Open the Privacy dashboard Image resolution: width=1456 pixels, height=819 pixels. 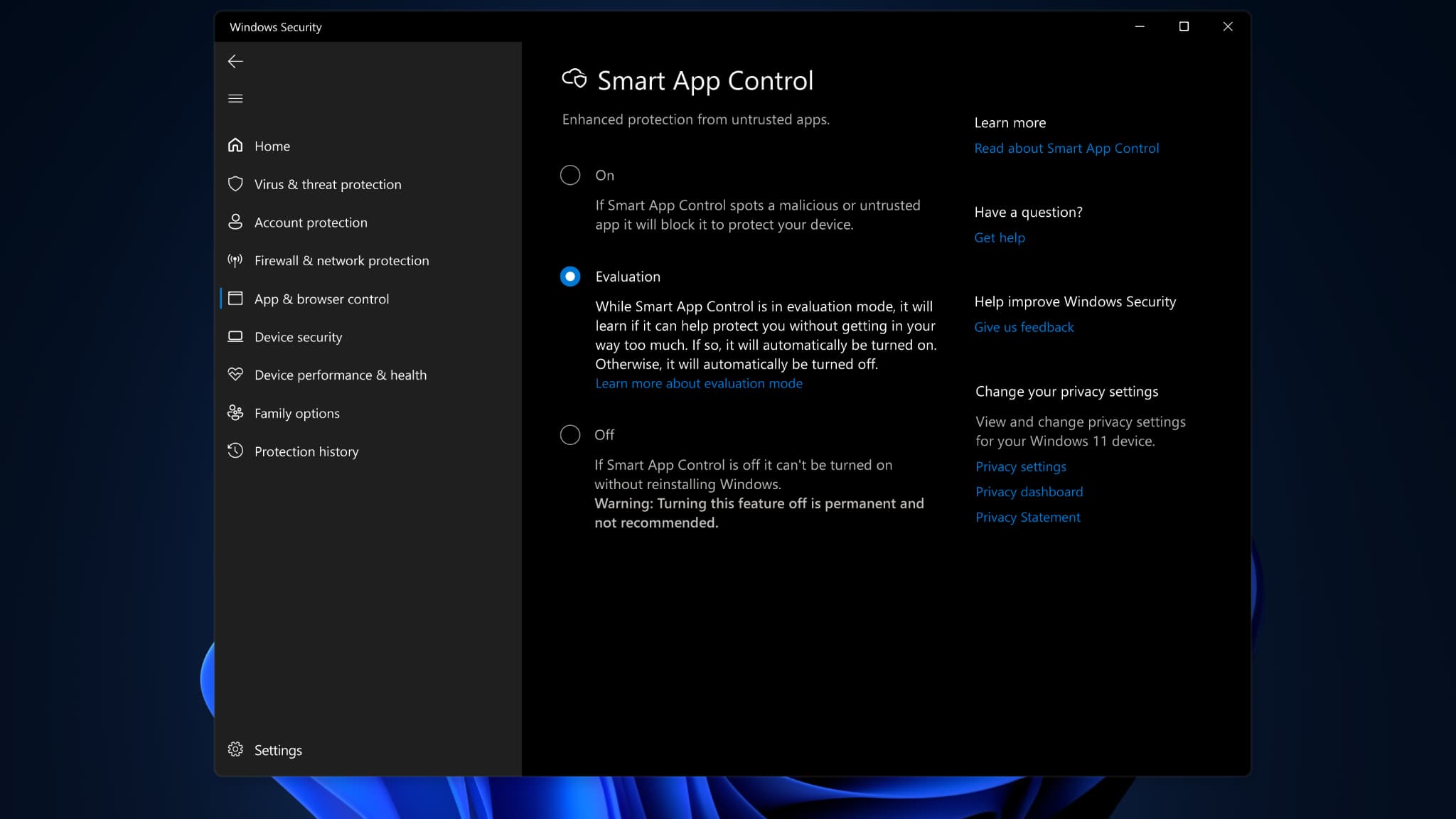pos(1029,491)
